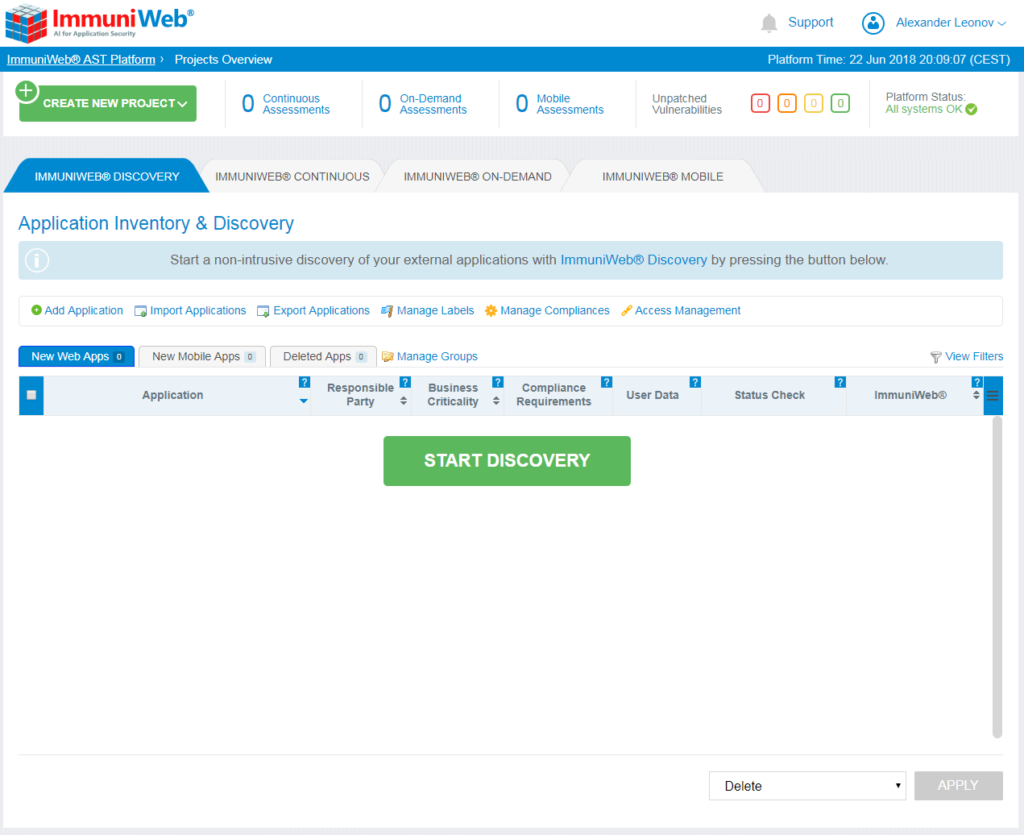Viewport: 1024px width, 835px height.
Task: Toggle the select-all checkbox in table header
Action: click(31, 395)
